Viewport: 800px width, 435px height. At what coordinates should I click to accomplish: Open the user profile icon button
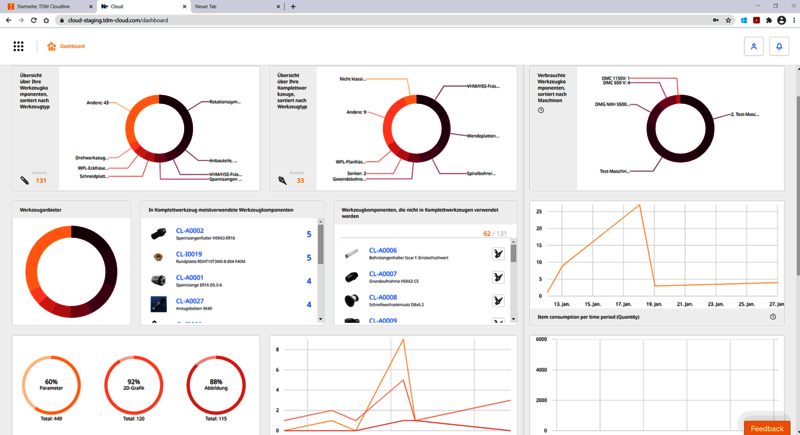[x=753, y=46]
